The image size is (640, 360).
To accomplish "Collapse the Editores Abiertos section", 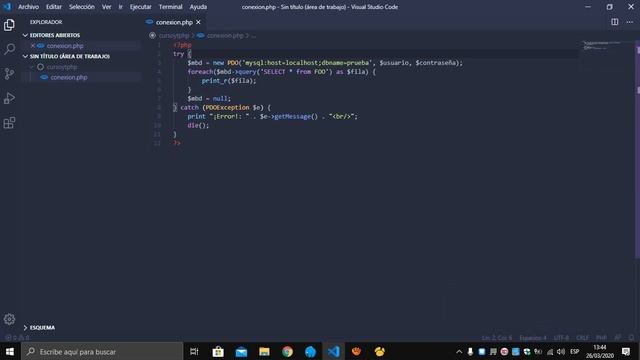I will 25,35.
